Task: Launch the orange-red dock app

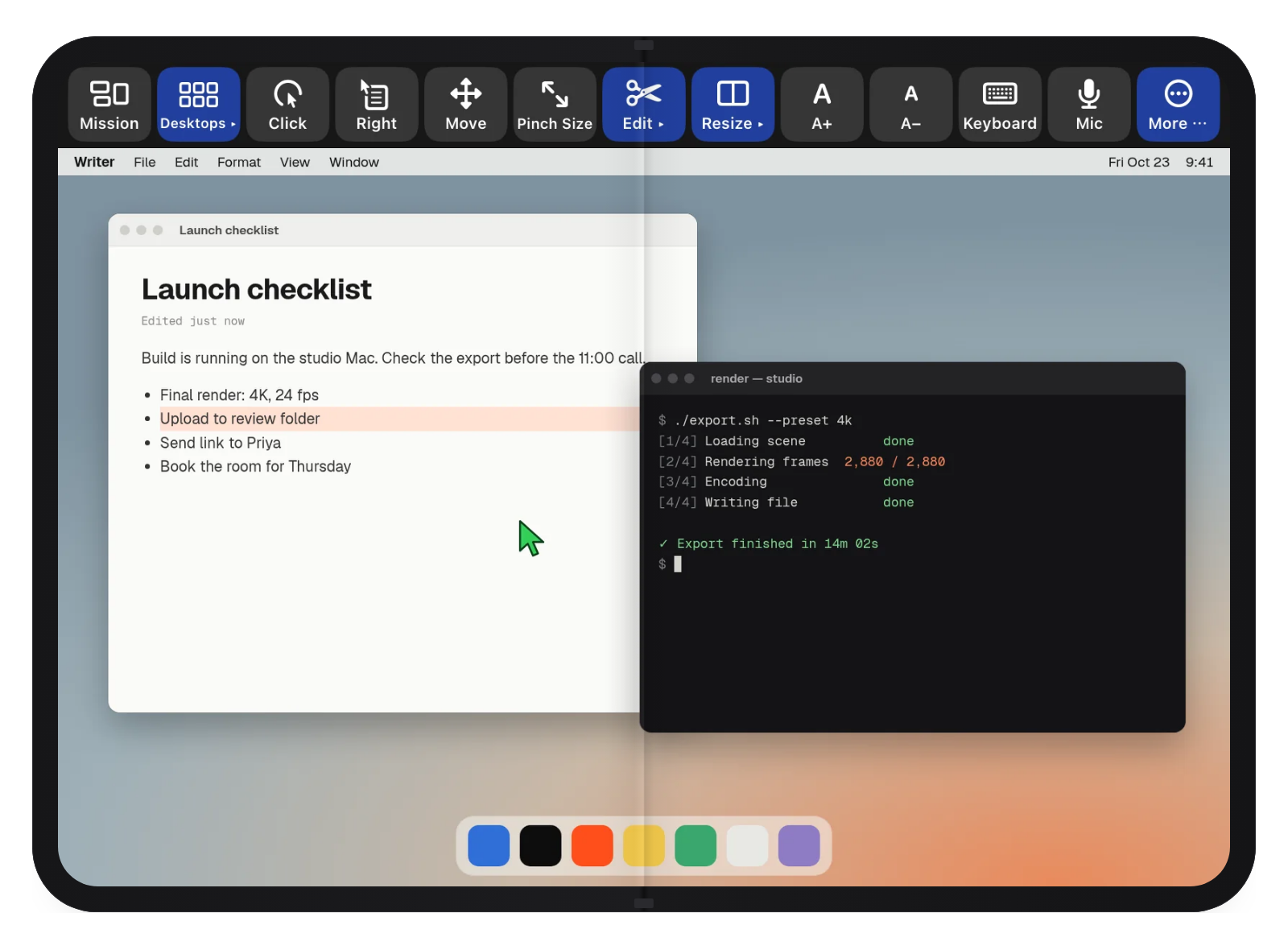Action: tap(592, 845)
